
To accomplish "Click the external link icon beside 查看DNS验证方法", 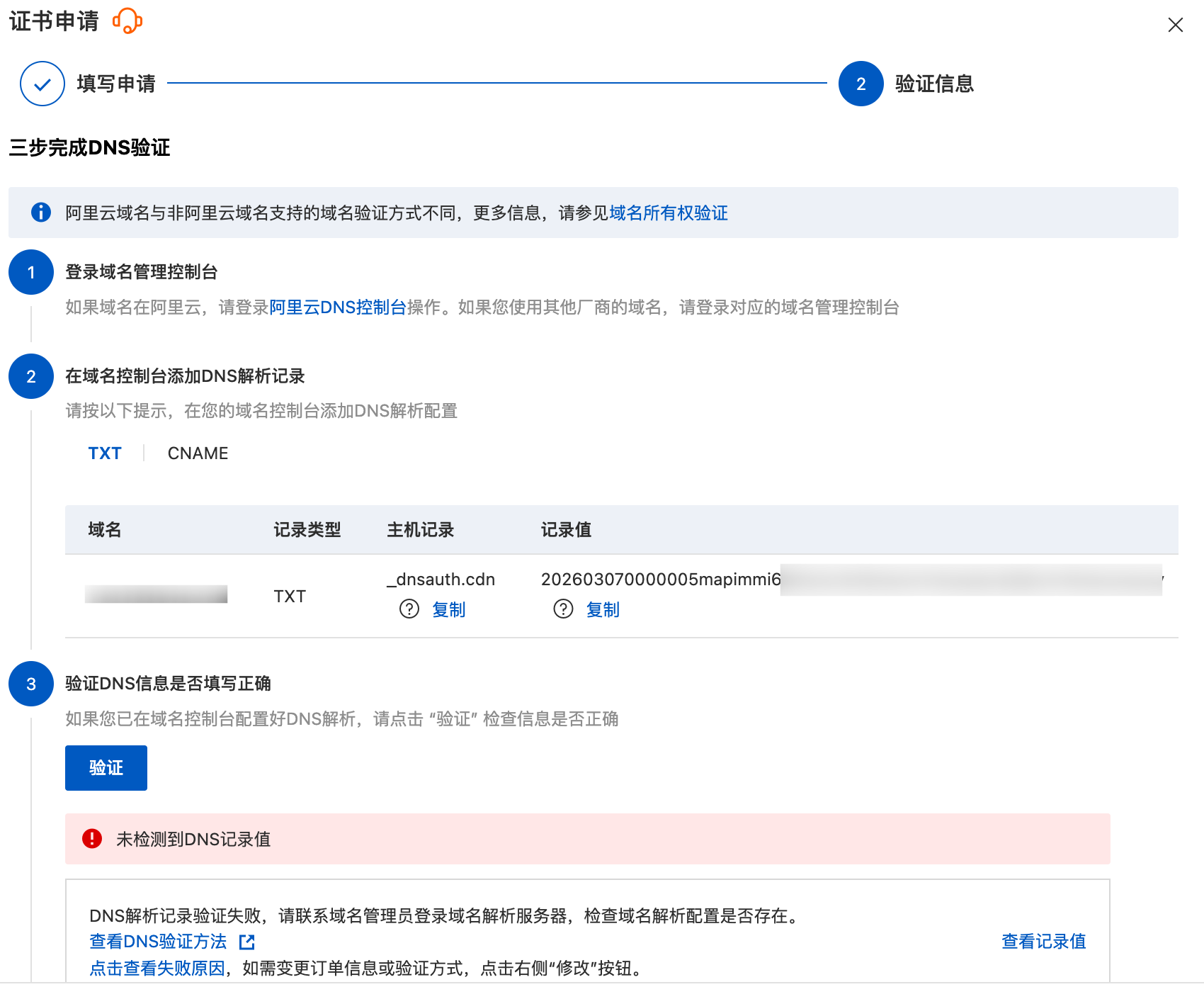I will click(247, 942).
